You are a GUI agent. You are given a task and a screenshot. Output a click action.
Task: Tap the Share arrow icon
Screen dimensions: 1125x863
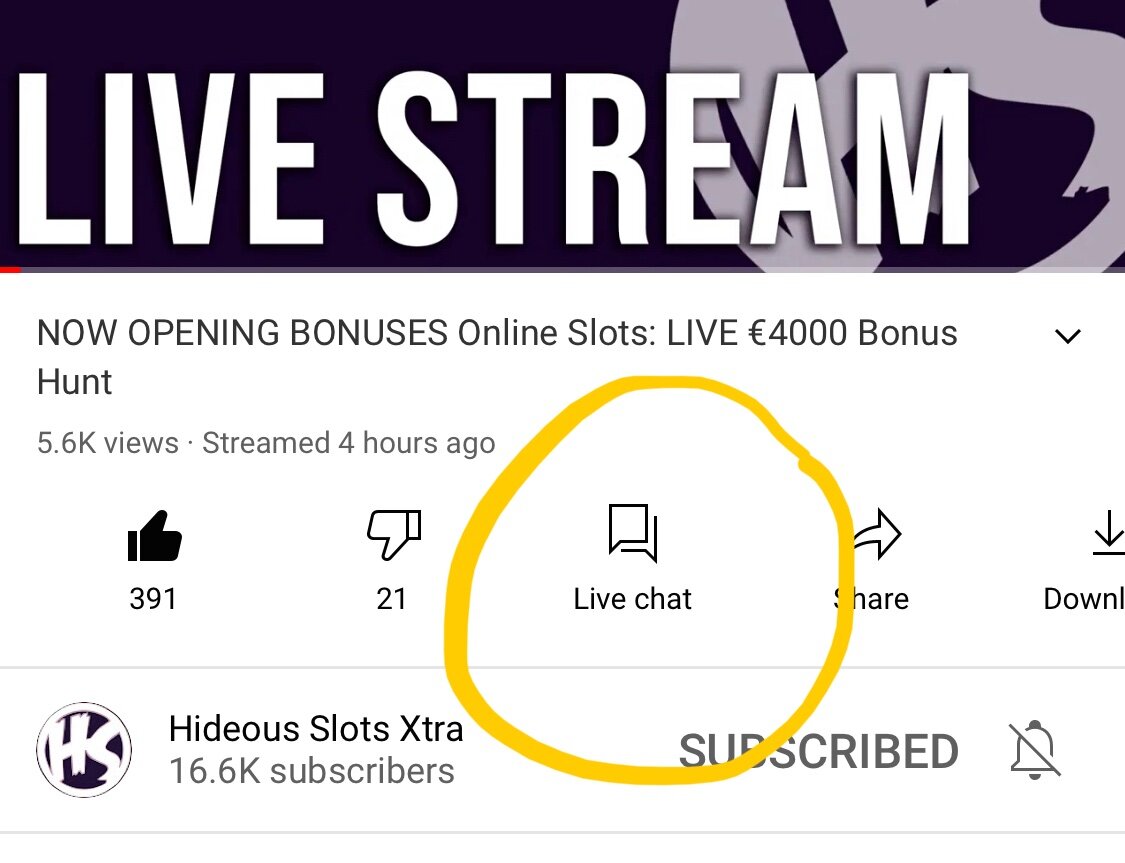(876, 534)
